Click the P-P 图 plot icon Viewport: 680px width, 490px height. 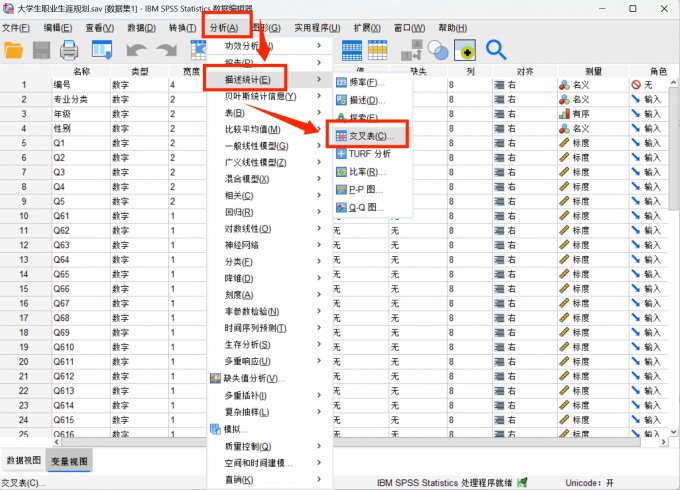(341, 190)
